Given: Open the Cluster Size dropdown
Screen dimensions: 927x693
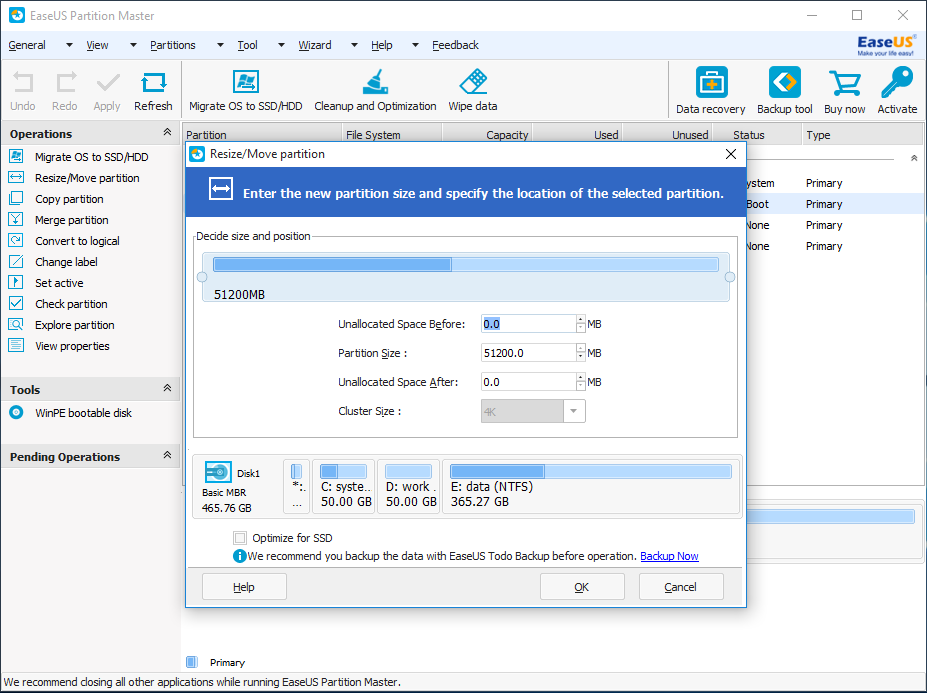Looking at the screenshot, I should click(573, 411).
